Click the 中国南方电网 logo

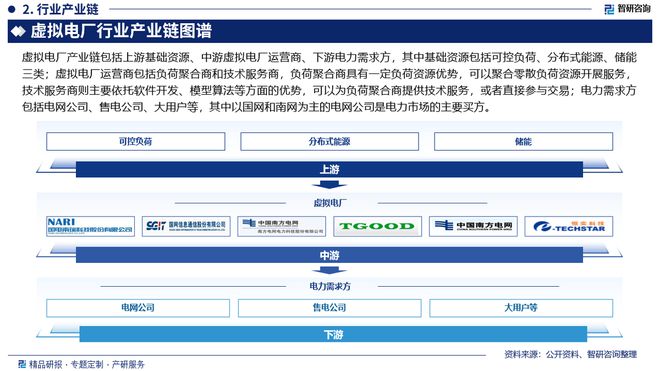[x=473, y=226]
